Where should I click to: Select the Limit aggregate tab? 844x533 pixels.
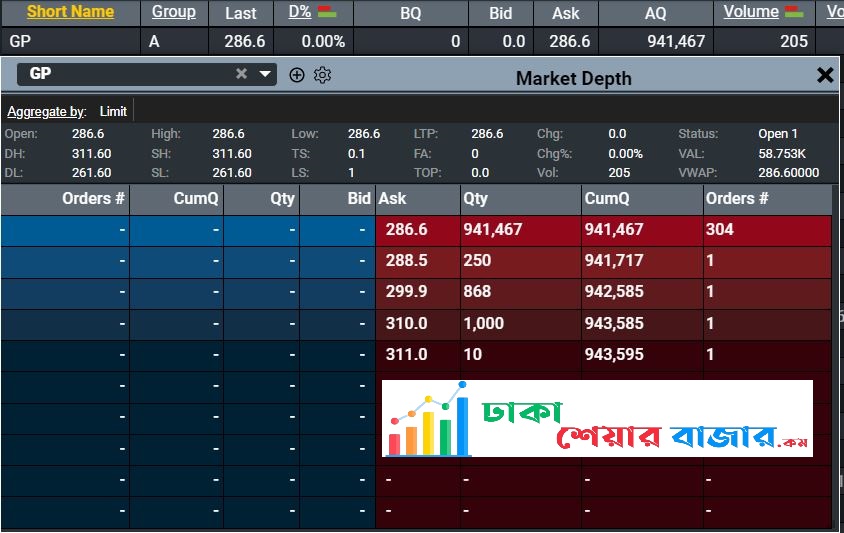(x=113, y=111)
